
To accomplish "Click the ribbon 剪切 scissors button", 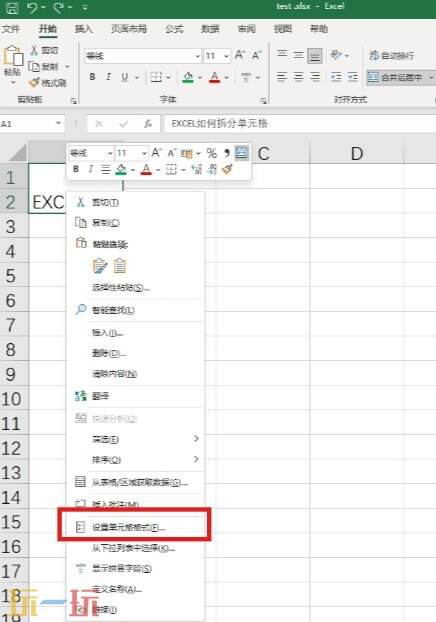I will 44,50.
